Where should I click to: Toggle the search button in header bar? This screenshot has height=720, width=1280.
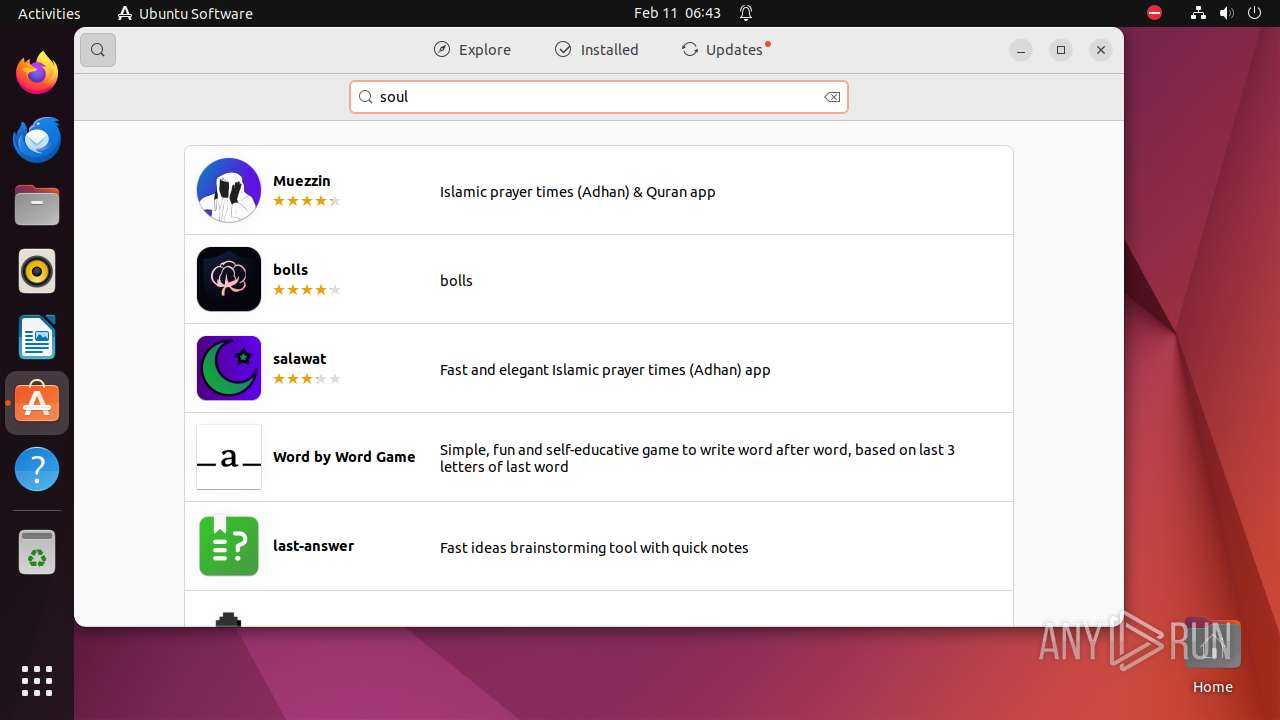coord(98,50)
